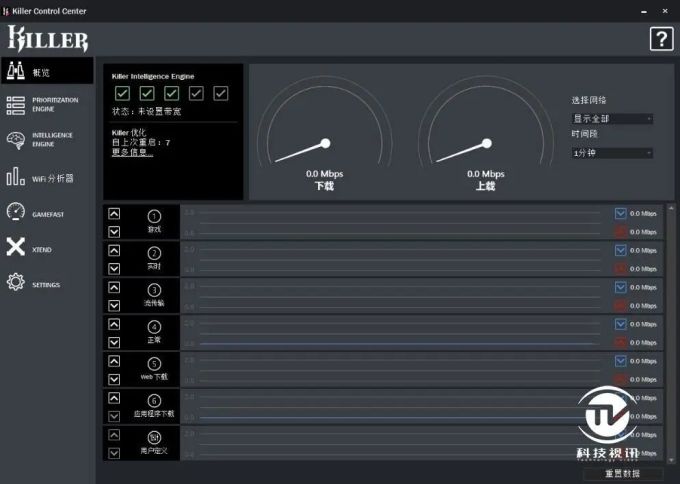Switch to XTEND tab label
The width and height of the screenshot is (680, 484).
pos(42,249)
